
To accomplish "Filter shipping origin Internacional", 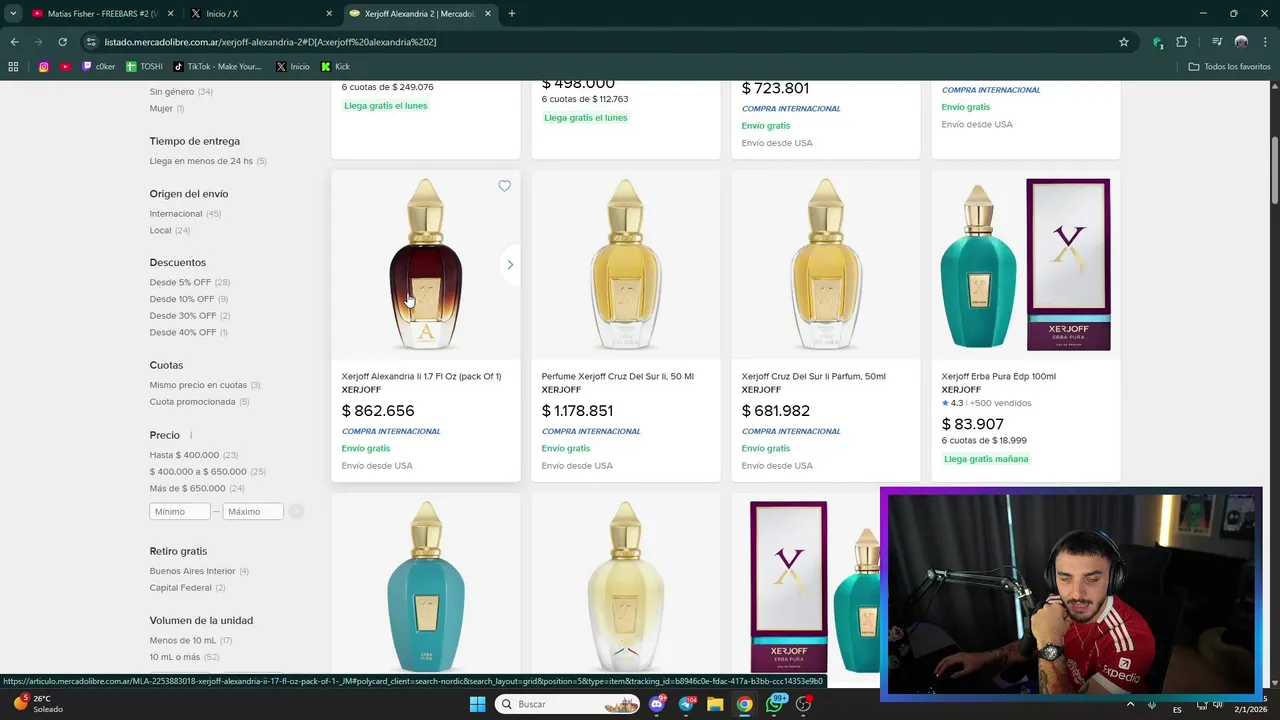I will tap(185, 214).
